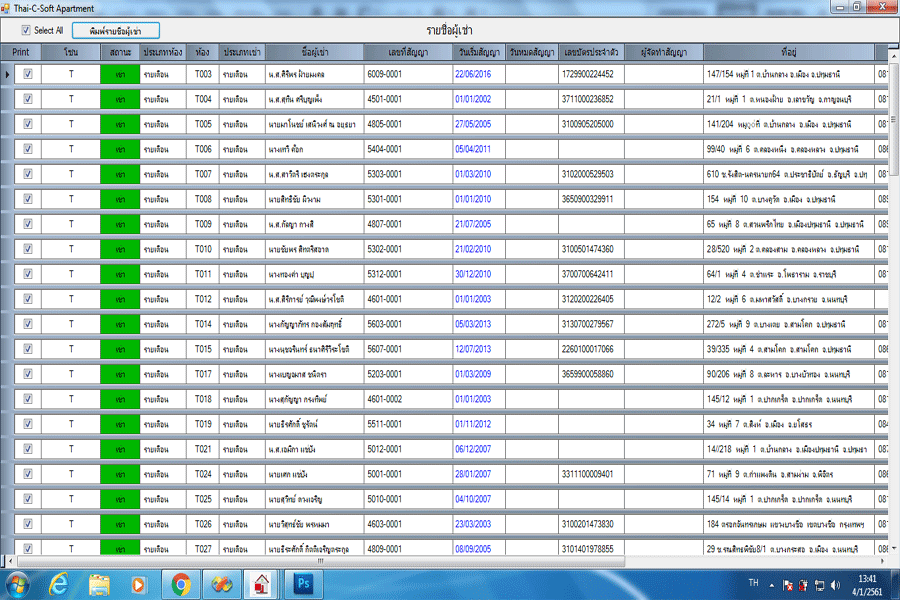Open the TH input language selector

click(x=753, y=583)
